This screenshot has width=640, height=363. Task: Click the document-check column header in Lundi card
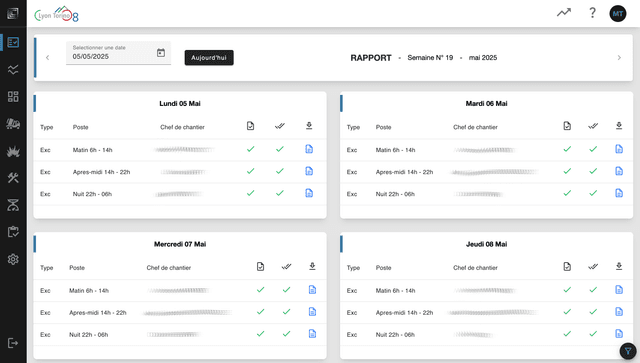click(x=250, y=126)
